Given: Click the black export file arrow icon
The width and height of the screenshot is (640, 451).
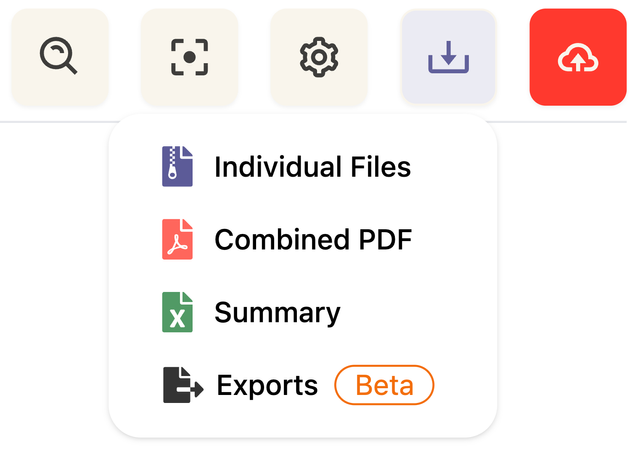Looking at the screenshot, I should (183, 385).
